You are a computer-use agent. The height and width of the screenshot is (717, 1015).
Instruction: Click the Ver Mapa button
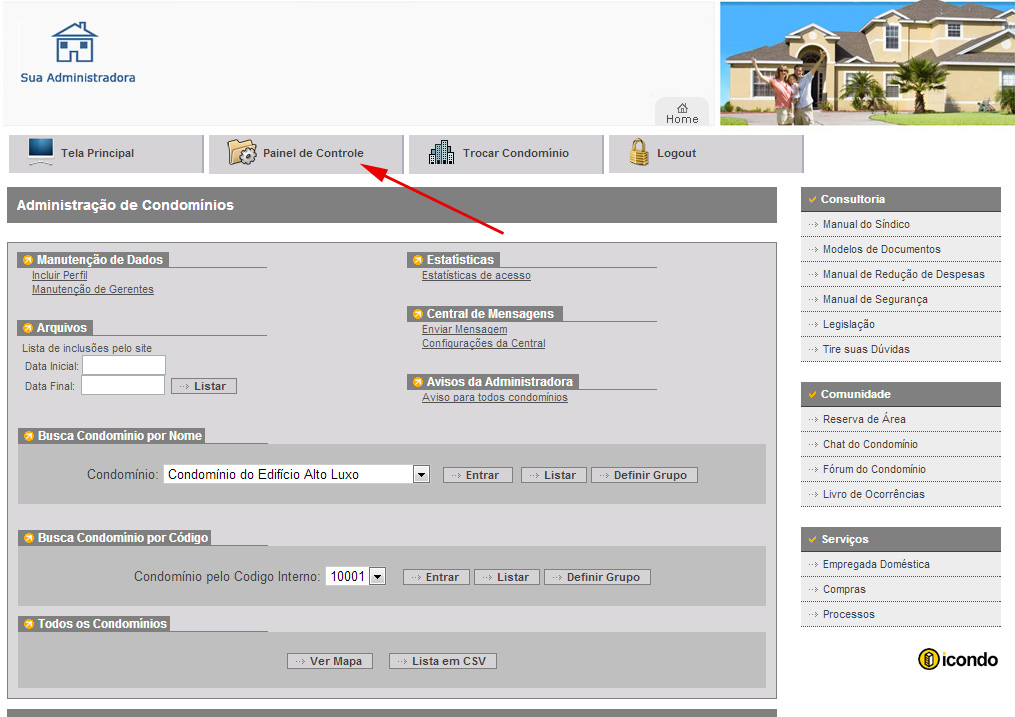[x=330, y=661]
